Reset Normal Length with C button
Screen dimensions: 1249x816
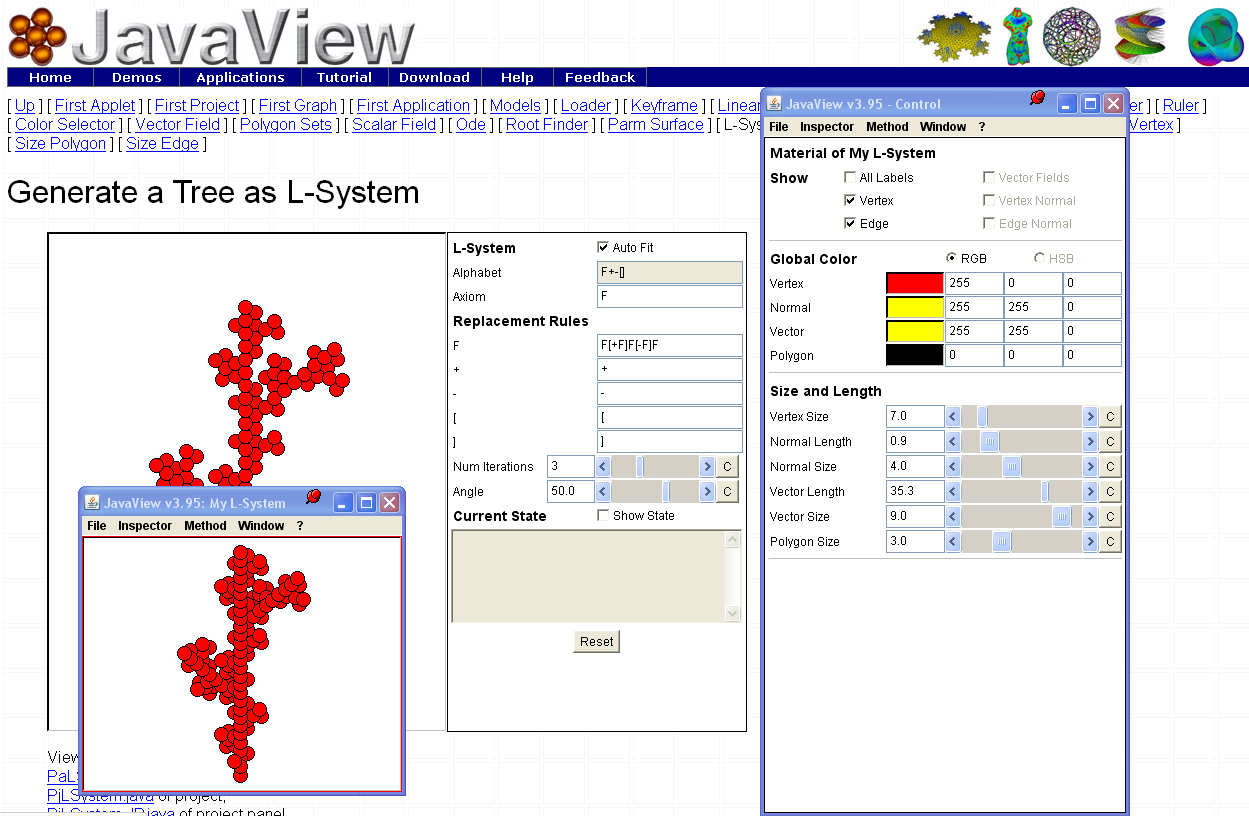tap(1110, 442)
